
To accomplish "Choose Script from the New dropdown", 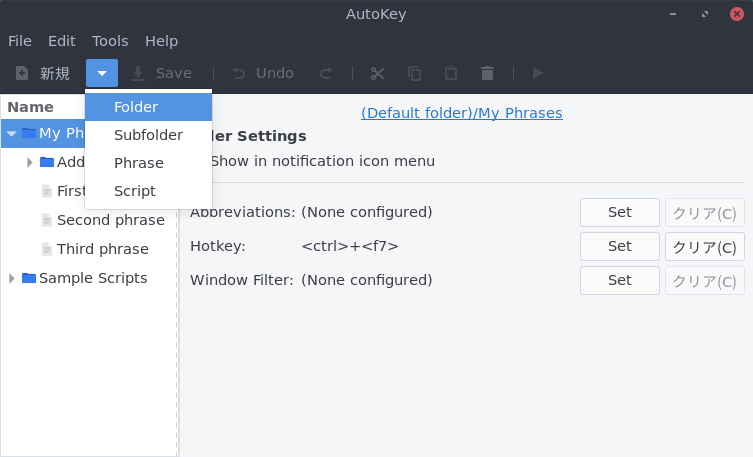I will pyautogui.click(x=148, y=191).
